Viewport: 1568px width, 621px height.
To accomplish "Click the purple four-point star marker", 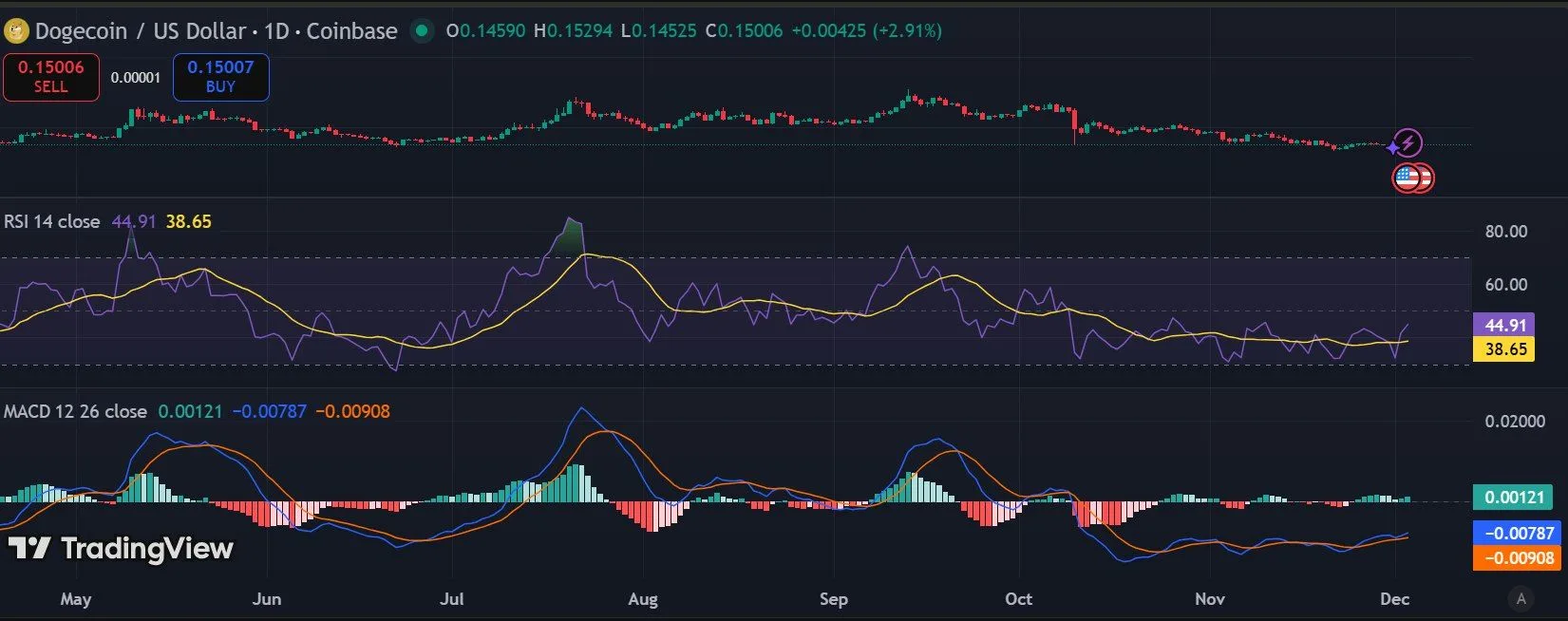I will point(1393,148).
